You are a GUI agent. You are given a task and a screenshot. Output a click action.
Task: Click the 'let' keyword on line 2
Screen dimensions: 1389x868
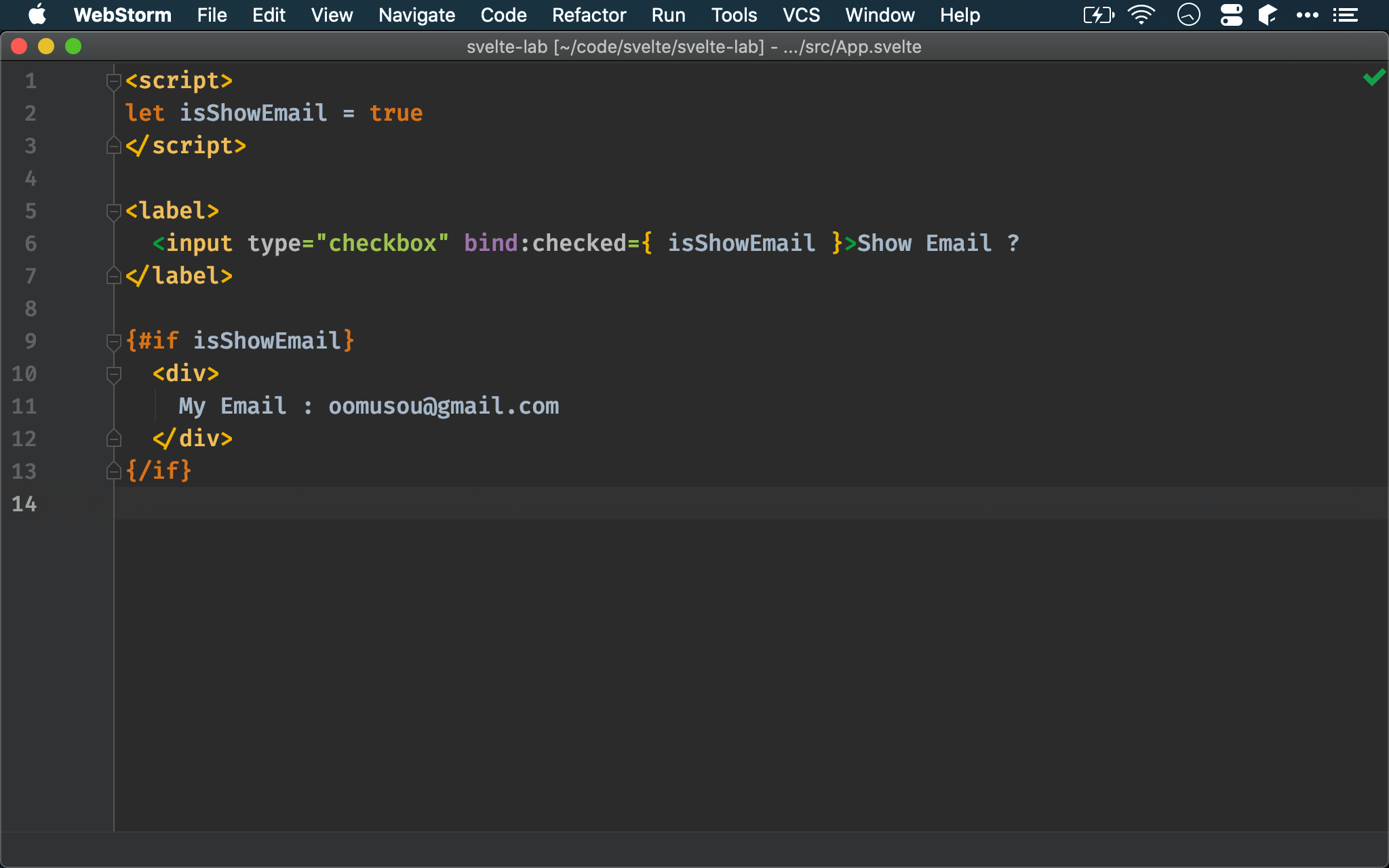pos(145,113)
